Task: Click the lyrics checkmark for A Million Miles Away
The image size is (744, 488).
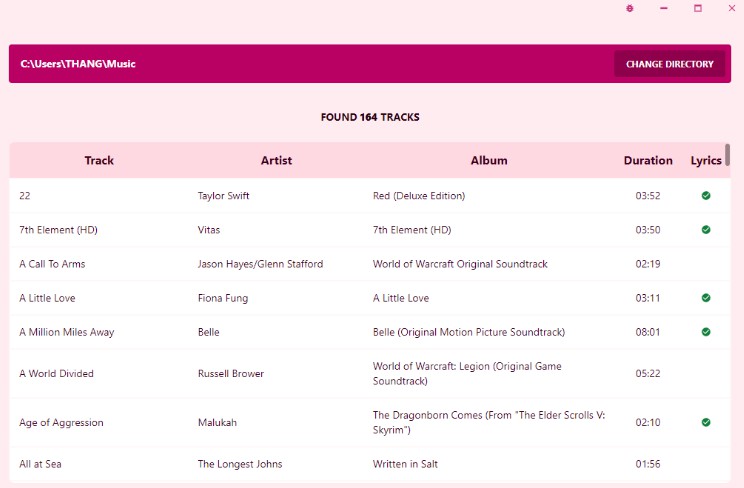Action: point(706,331)
